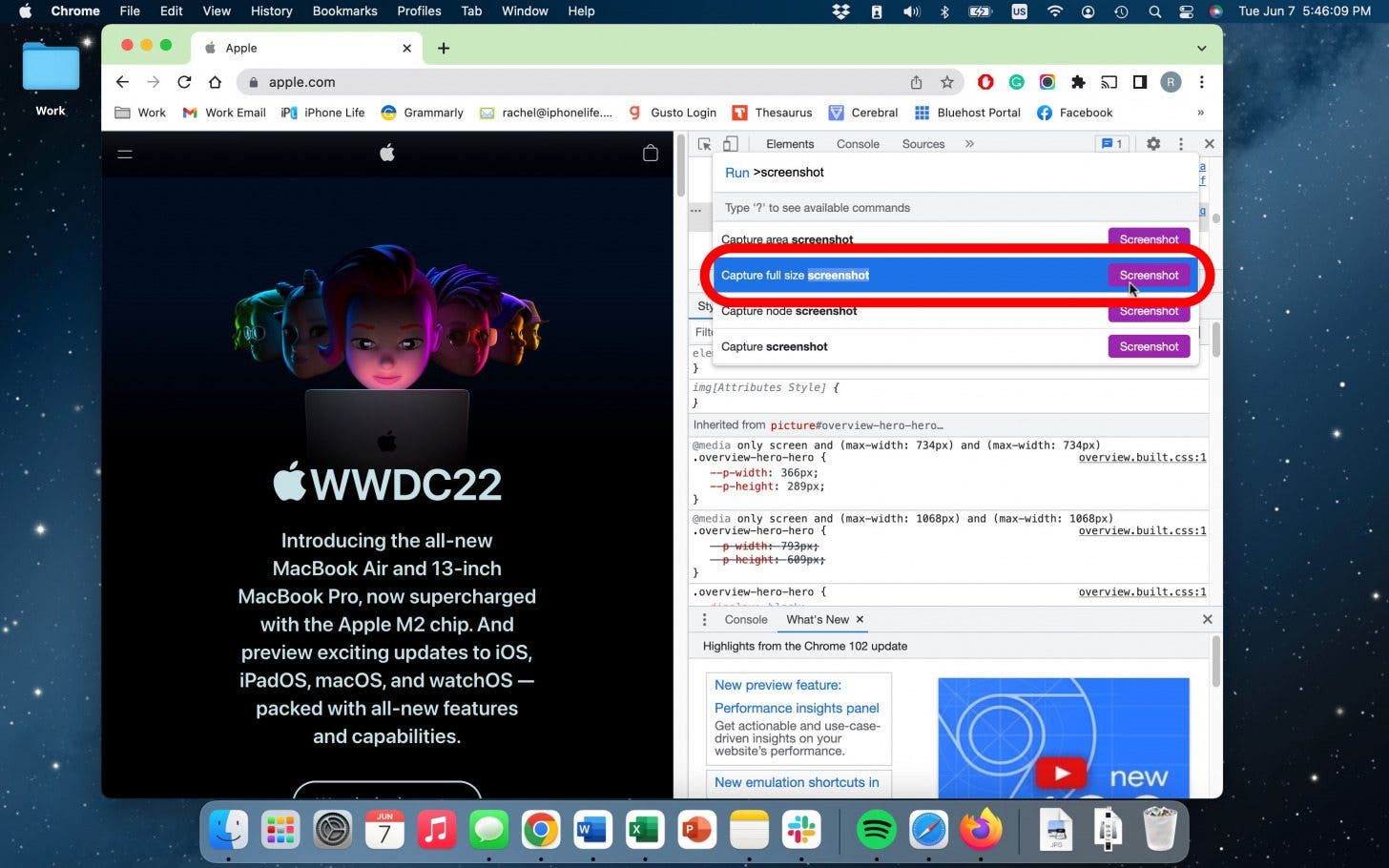Open the Chrome extensions puzzle icon
1389x868 pixels.
pos(1078,82)
